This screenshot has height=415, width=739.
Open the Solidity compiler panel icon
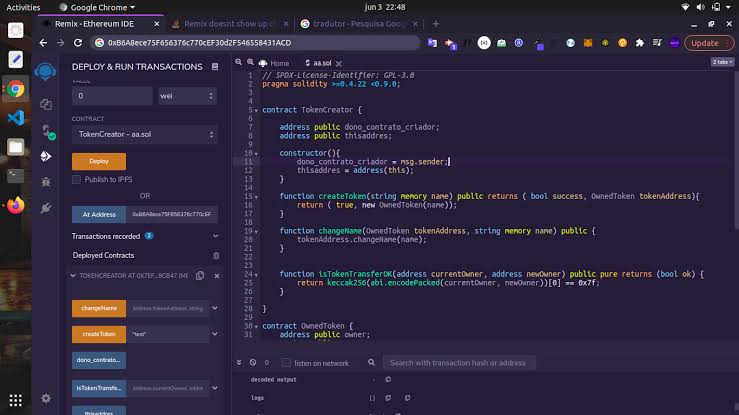coord(47,130)
